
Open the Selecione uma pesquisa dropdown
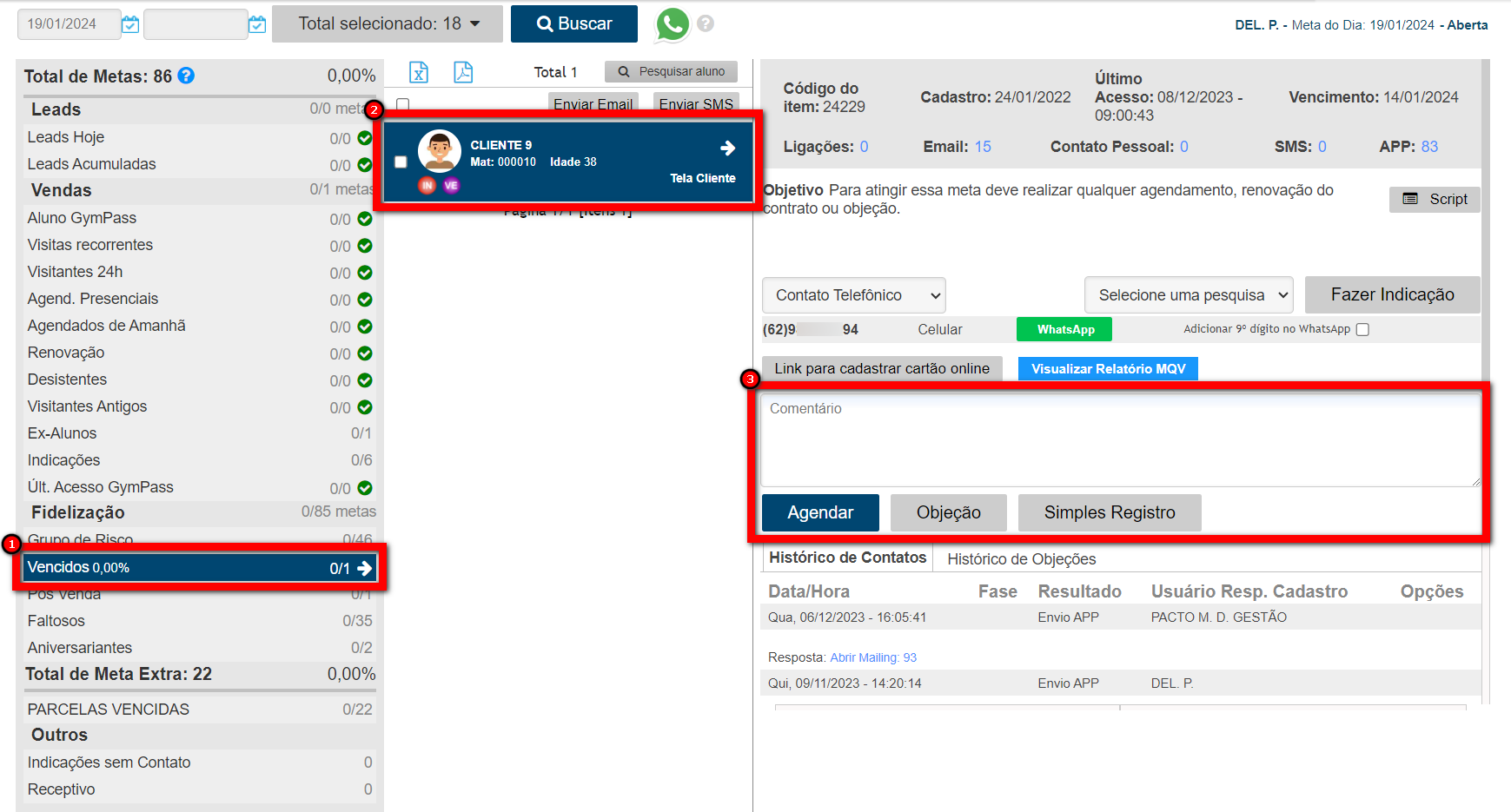1188,295
